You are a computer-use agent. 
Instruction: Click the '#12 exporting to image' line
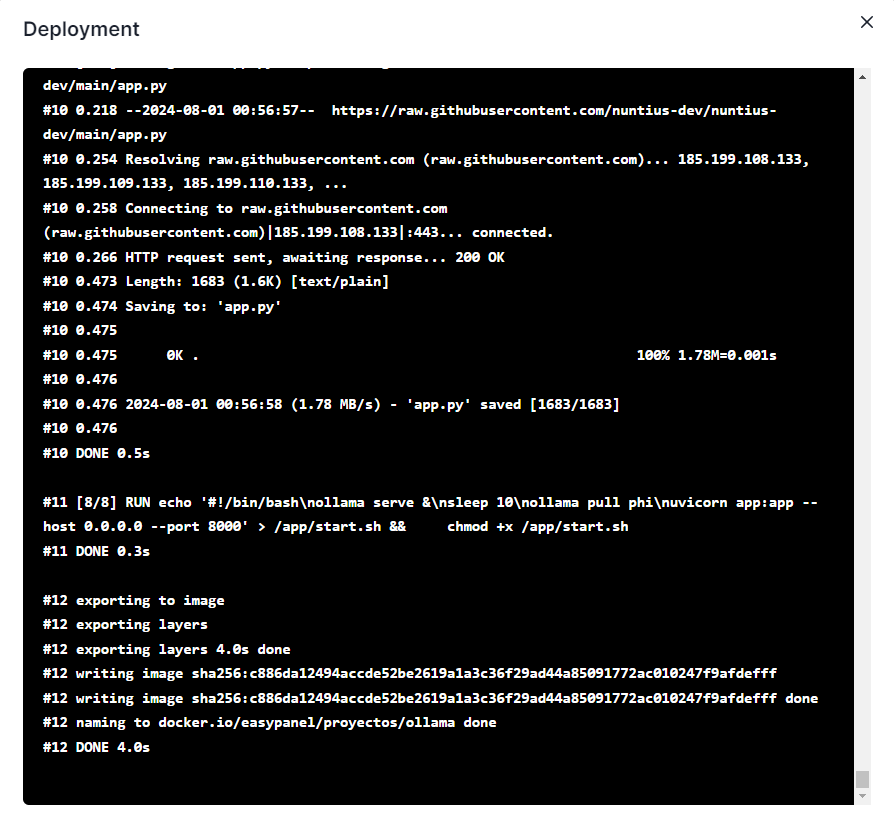point(133,600)
